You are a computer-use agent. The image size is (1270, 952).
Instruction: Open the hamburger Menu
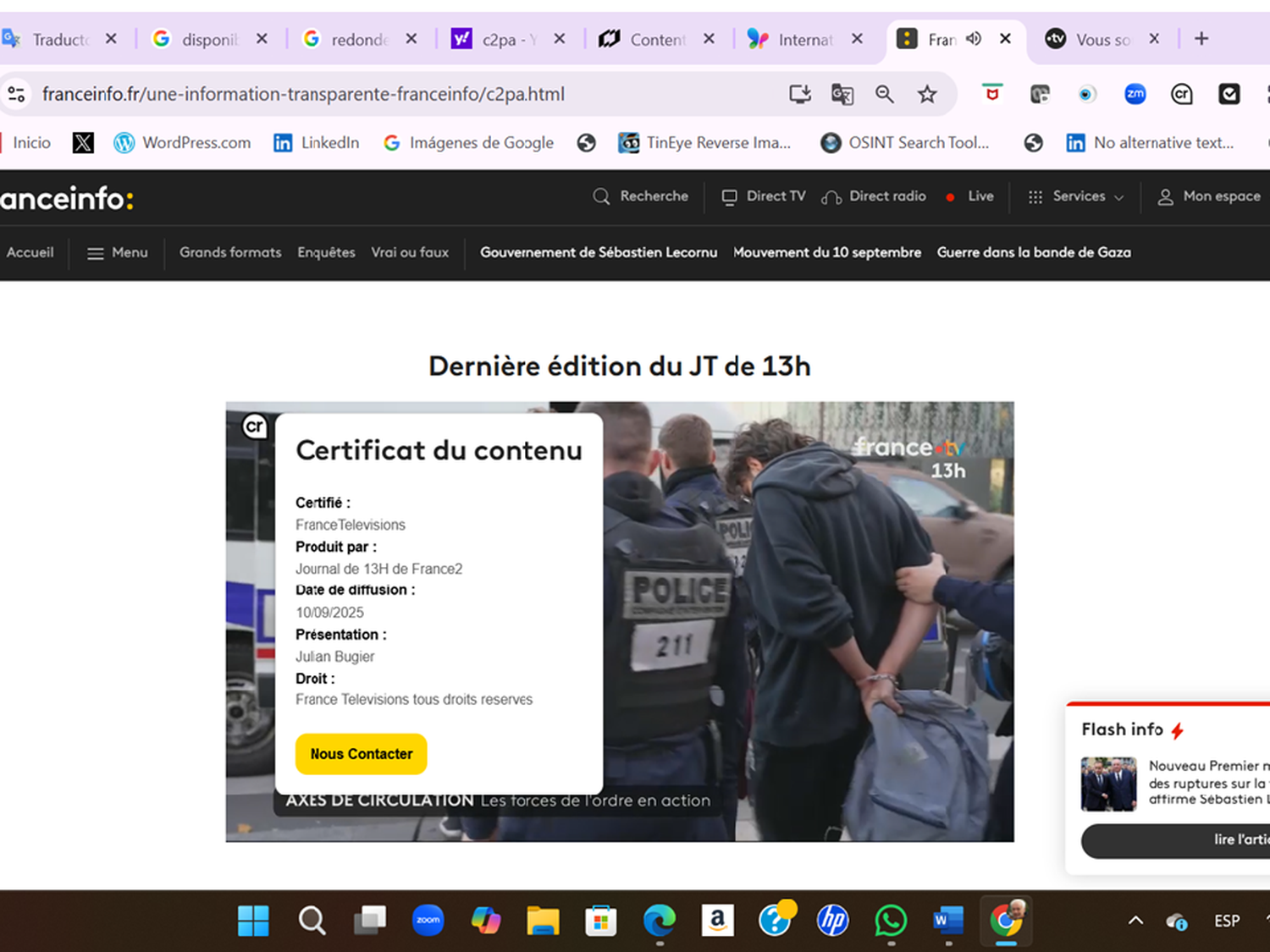(118, 252)
